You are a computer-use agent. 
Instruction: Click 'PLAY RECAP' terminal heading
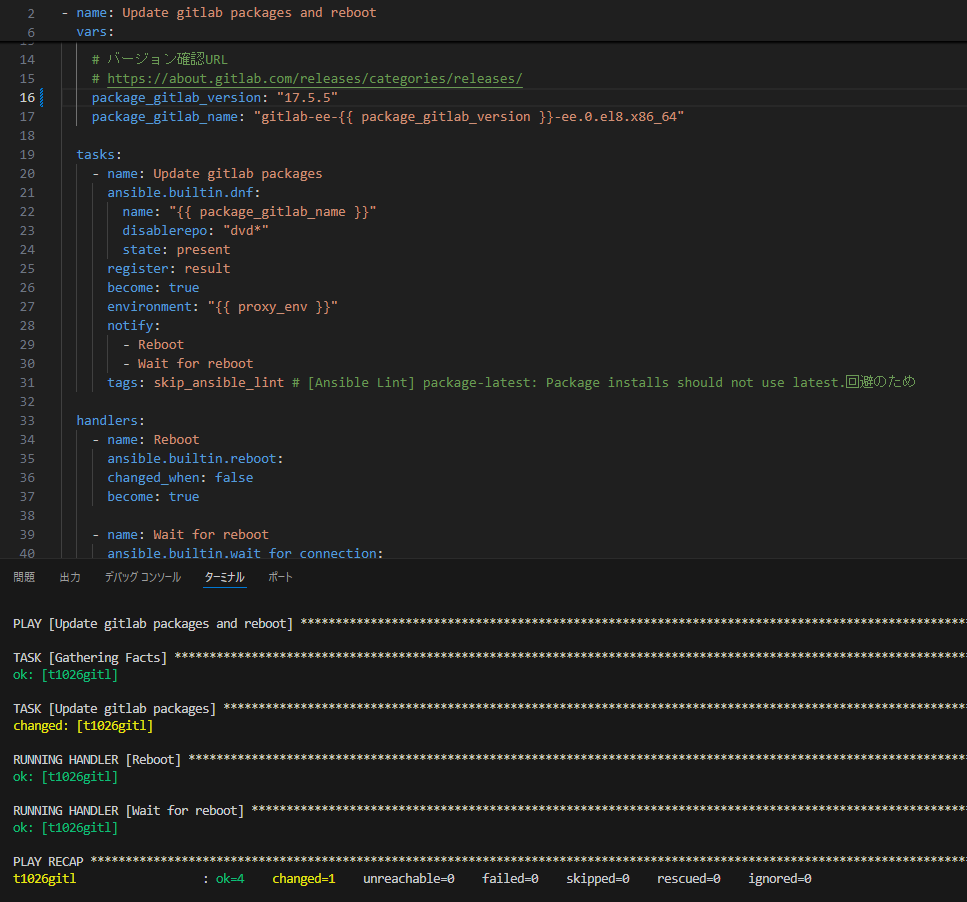[48, 861]
